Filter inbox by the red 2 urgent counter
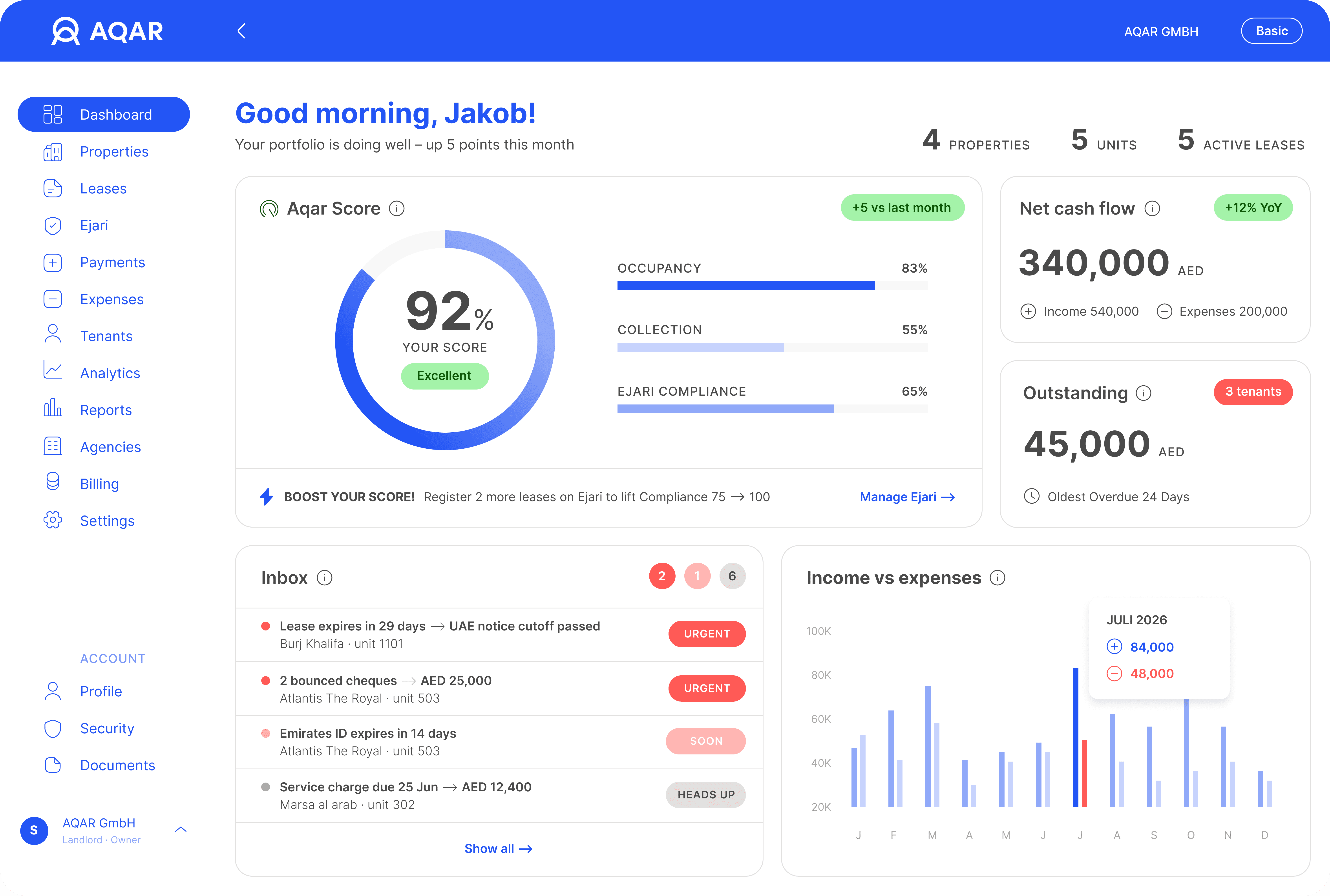The image size is (1330, 896). pyautogui.click(x=662, y=576)
